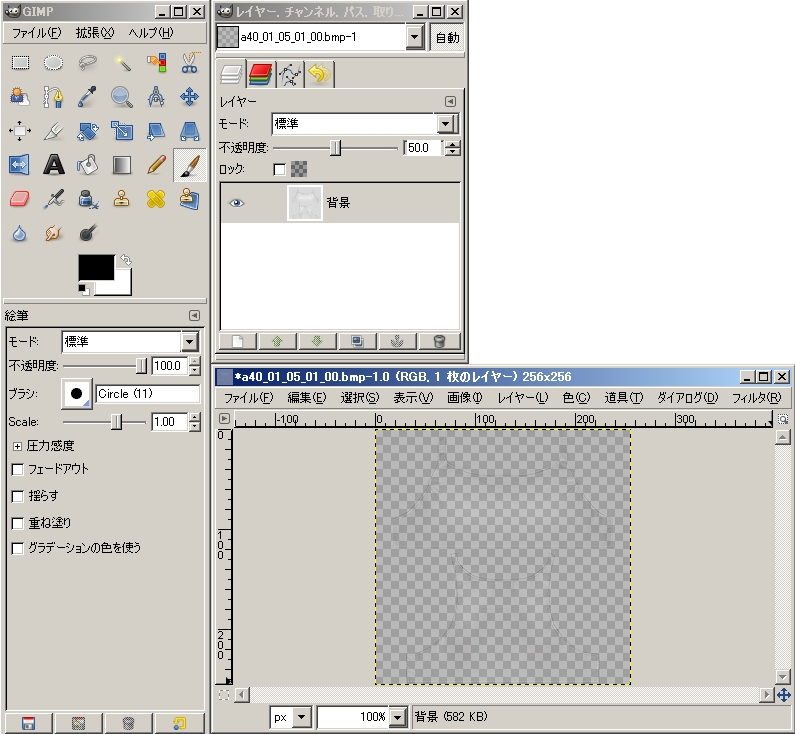Pick the Bucket Fill tool
Screen dimensions: 795x734
[87, 164]
